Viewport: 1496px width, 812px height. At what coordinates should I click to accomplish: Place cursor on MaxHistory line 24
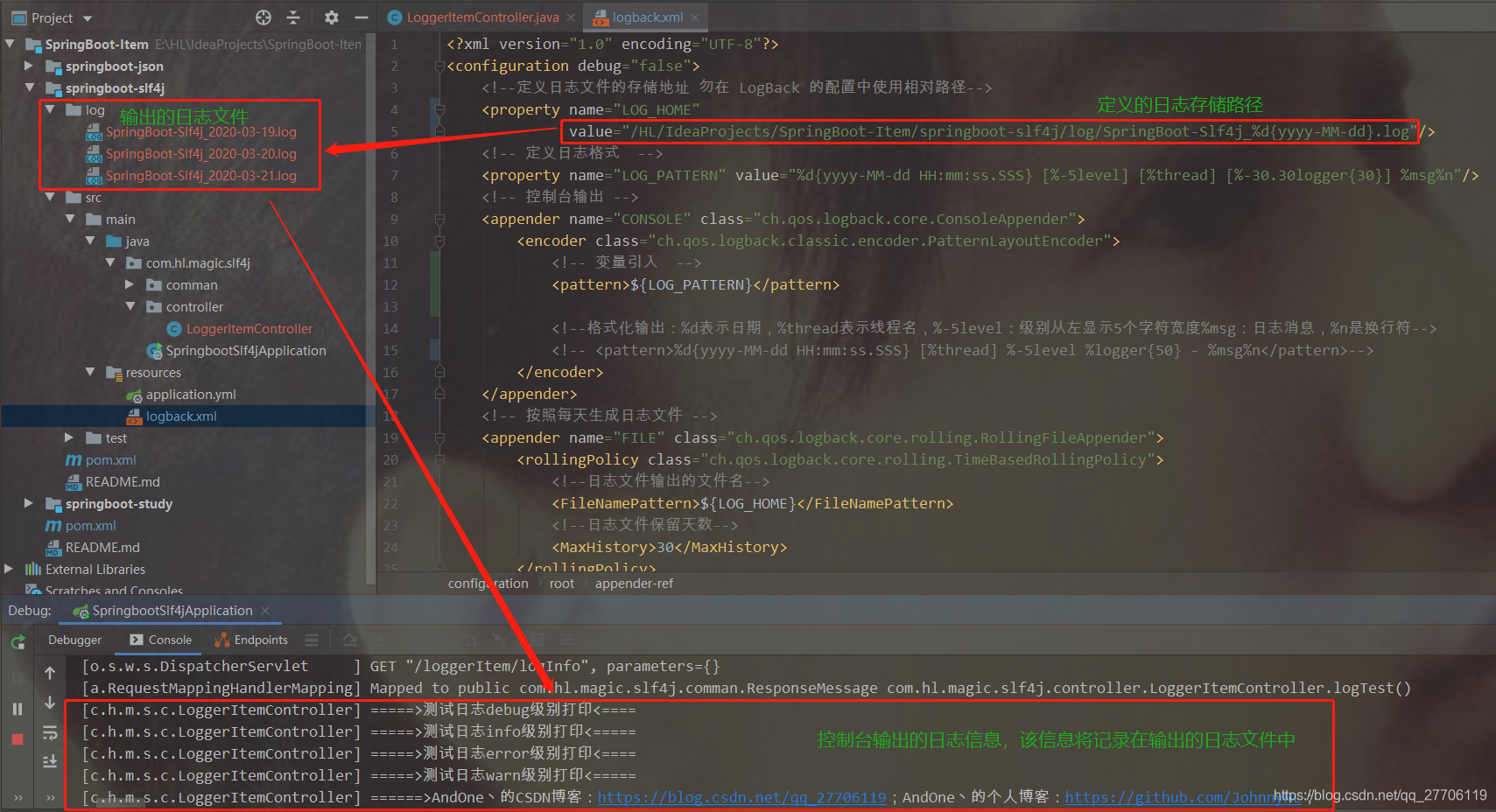670,547
